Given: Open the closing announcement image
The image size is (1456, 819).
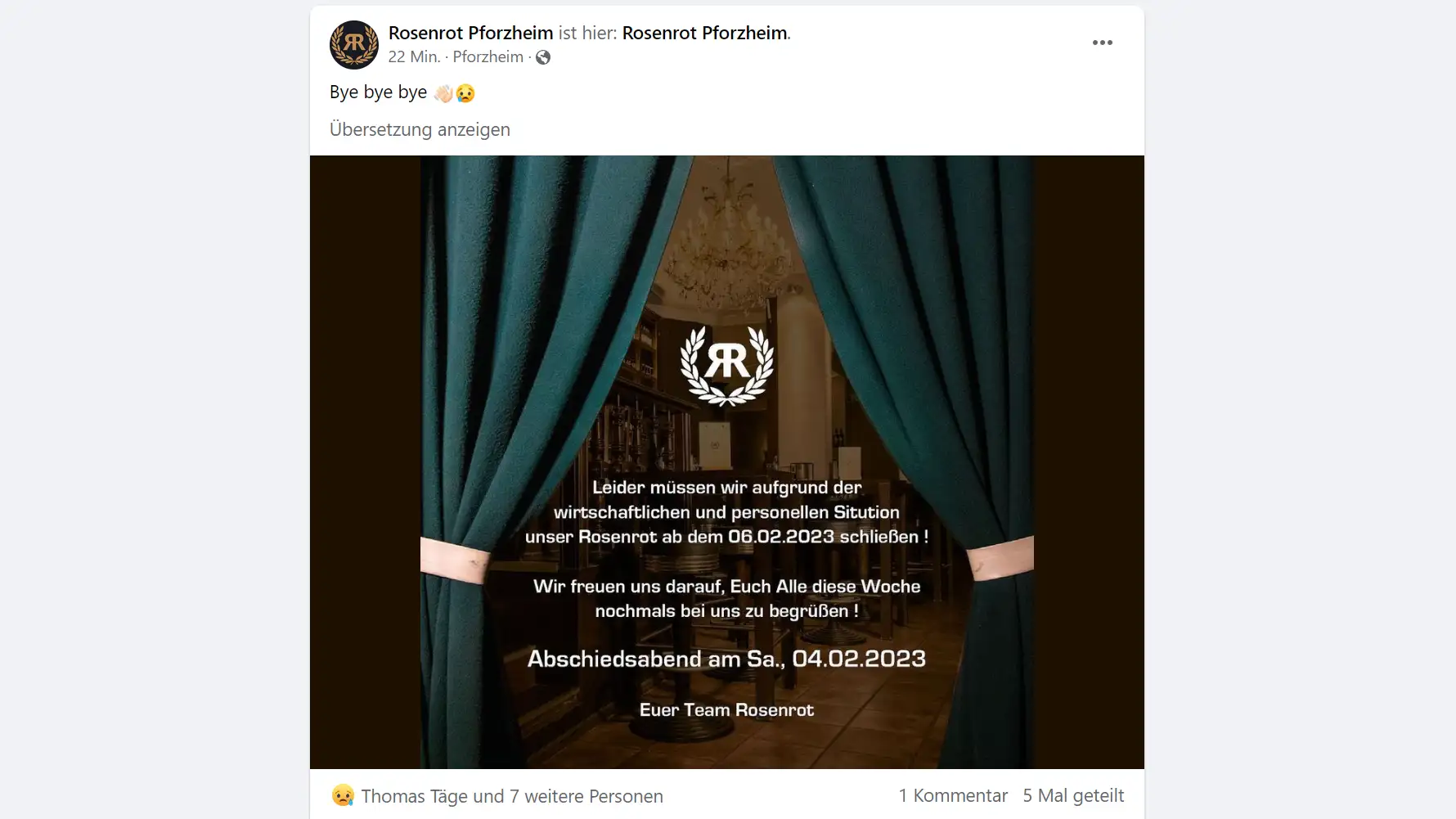Looking at the screenshot, I should pyautogui.click(x=727, y=461).
